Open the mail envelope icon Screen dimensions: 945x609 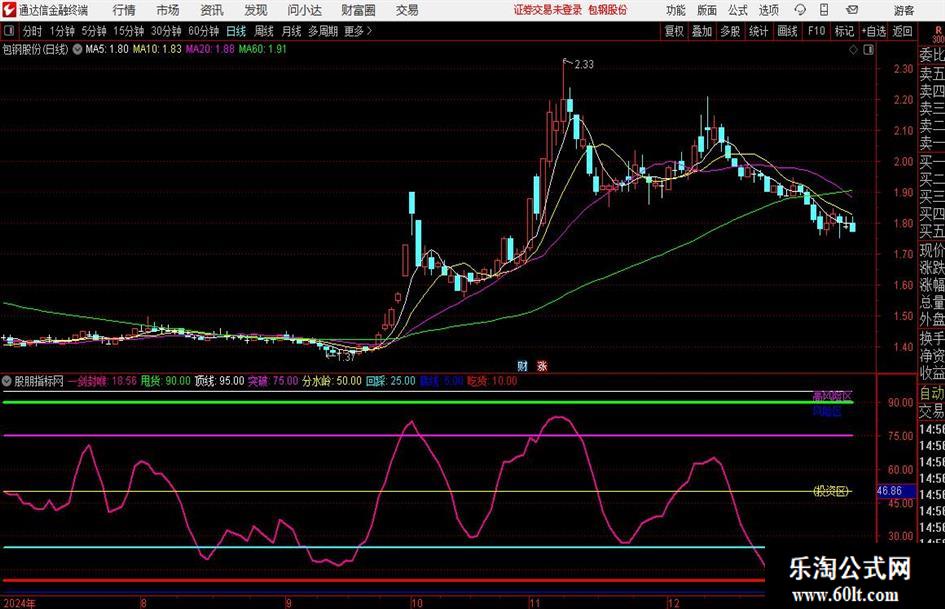point(852,10)
